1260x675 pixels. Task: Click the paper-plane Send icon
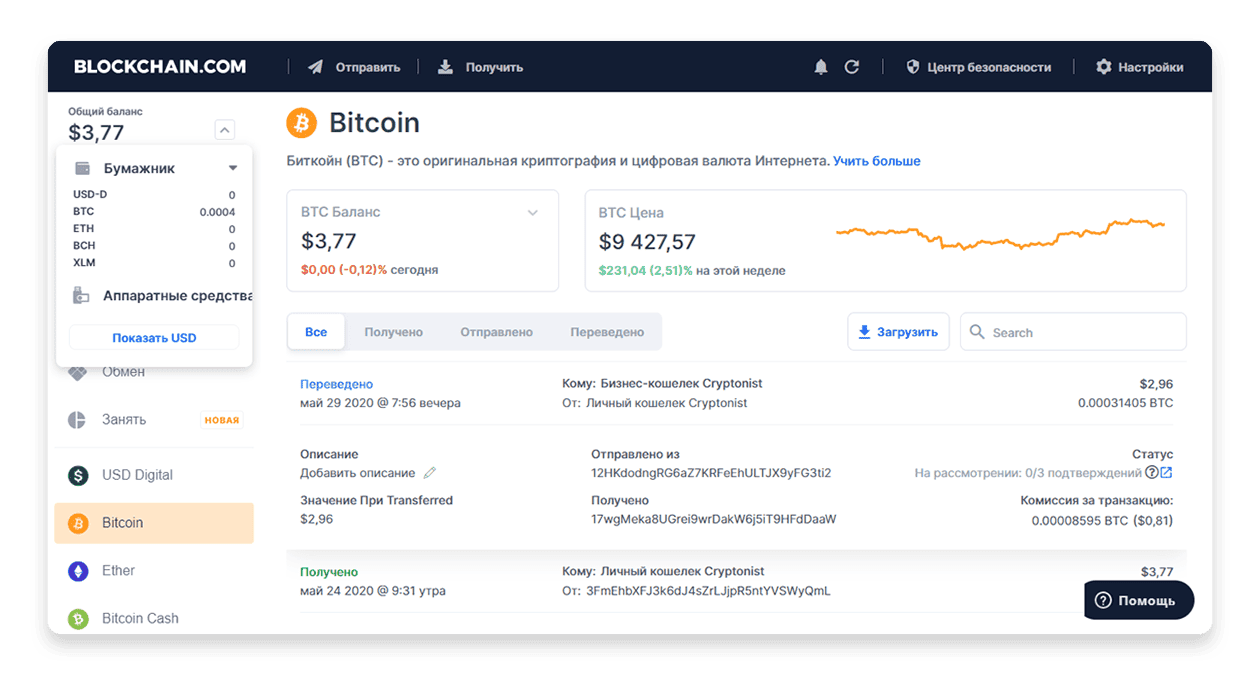pos(316,67)
